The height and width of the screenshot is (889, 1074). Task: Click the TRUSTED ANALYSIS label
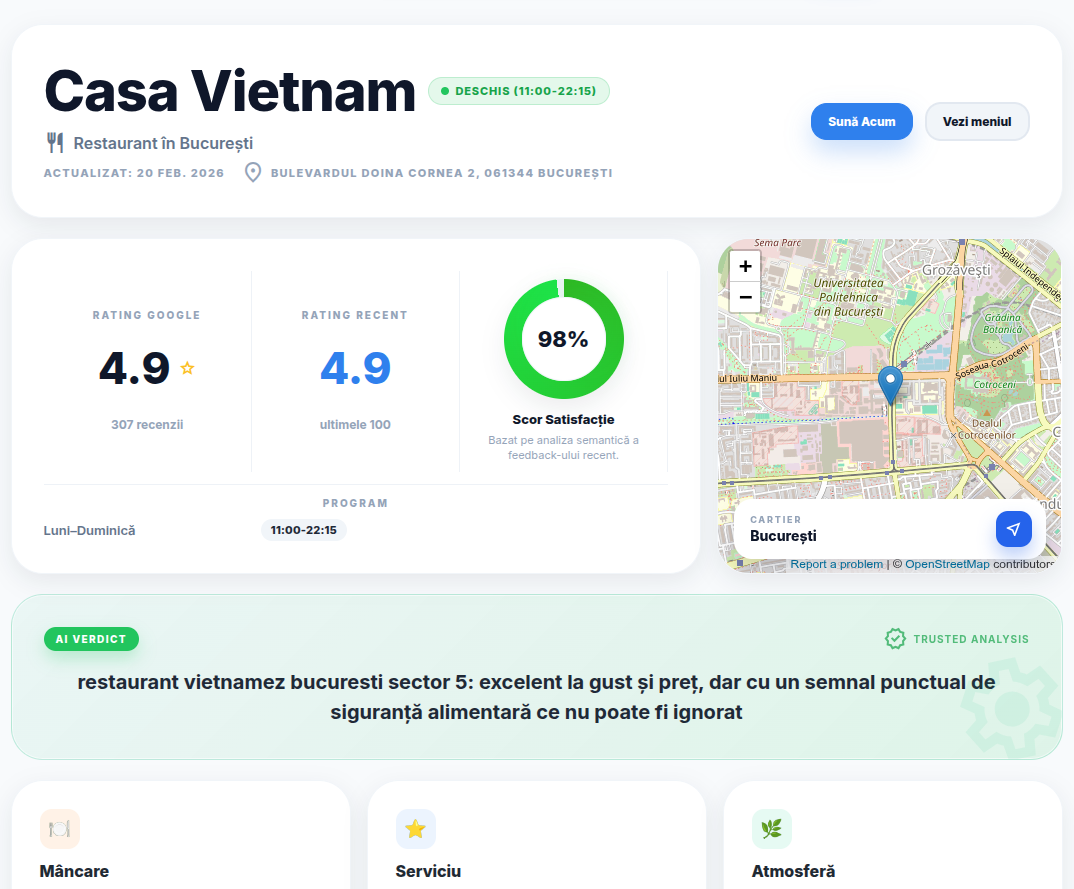tap(971, 639)
